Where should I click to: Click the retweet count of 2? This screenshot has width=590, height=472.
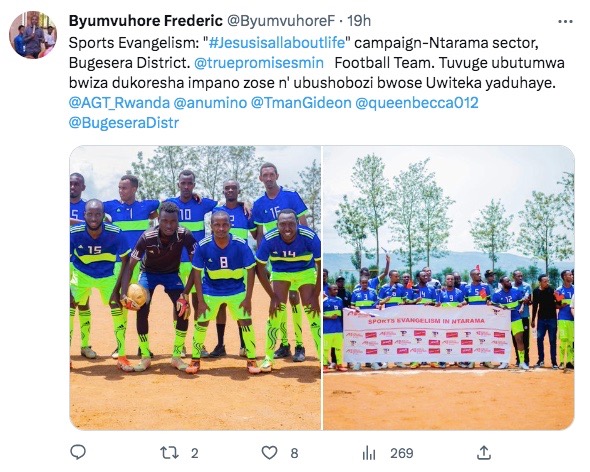(194, 453)
